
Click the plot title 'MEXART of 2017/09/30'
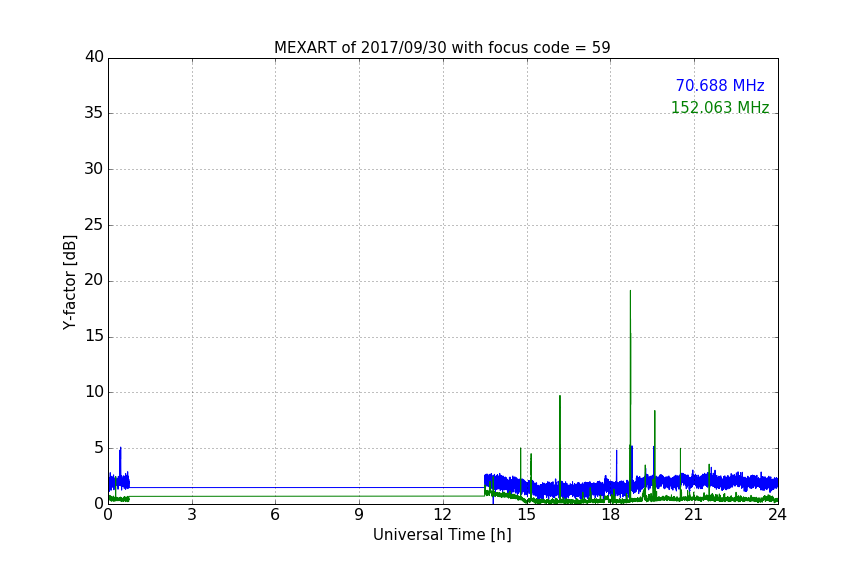(x=442, y=48)
